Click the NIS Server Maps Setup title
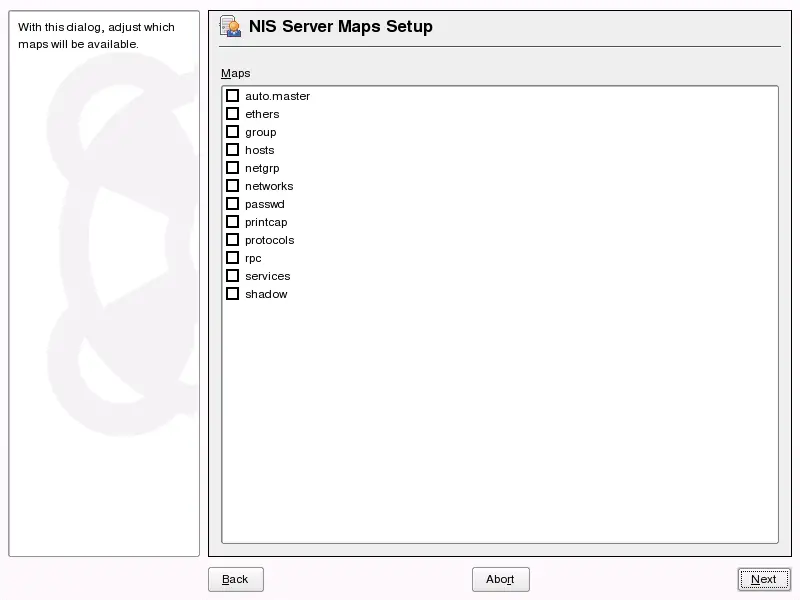The width and height of the screenshot is (800, 600). pyautogui.click(x=340, y=27)
